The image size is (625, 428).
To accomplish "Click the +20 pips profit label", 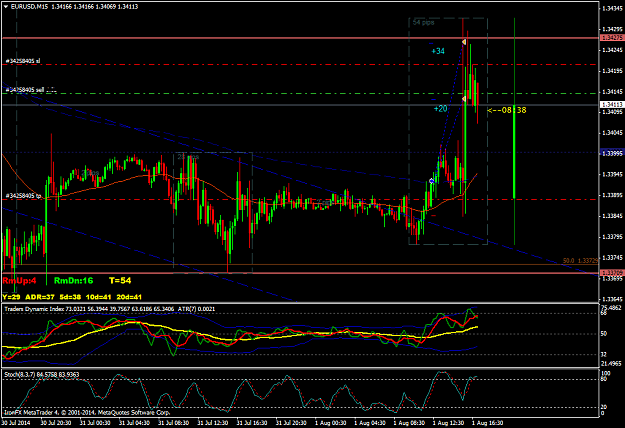I will point(440,109).
